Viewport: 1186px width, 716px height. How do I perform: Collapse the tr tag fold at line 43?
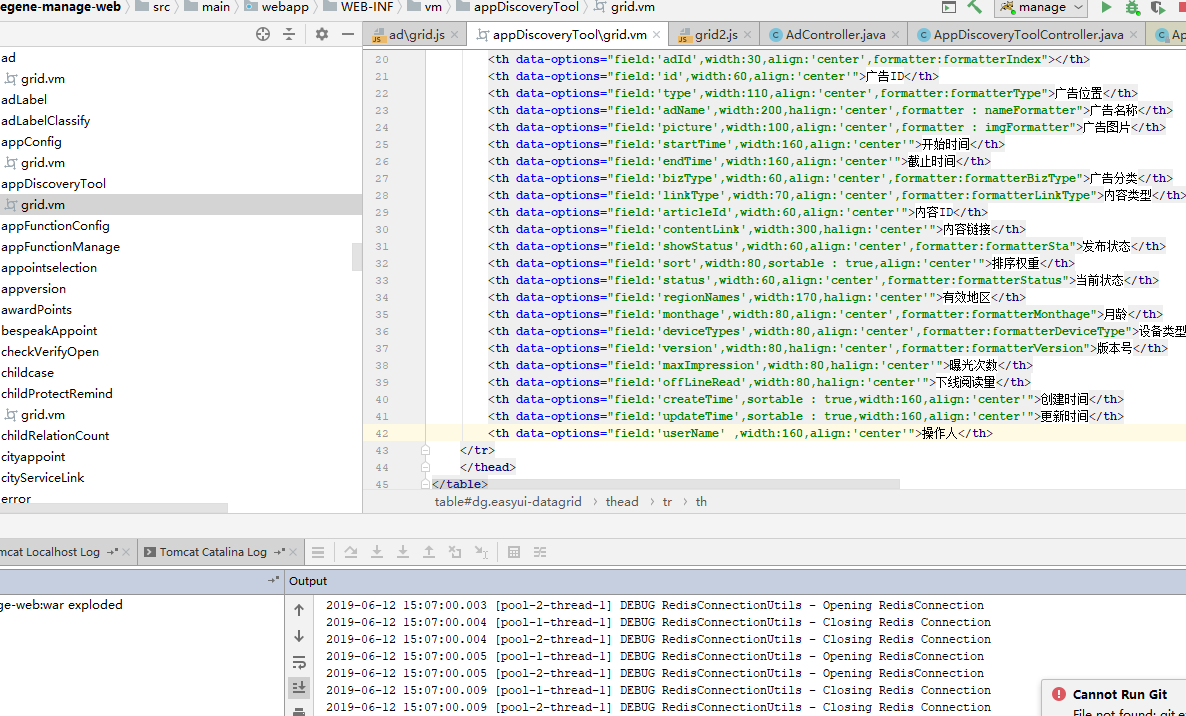pos(426,450)
